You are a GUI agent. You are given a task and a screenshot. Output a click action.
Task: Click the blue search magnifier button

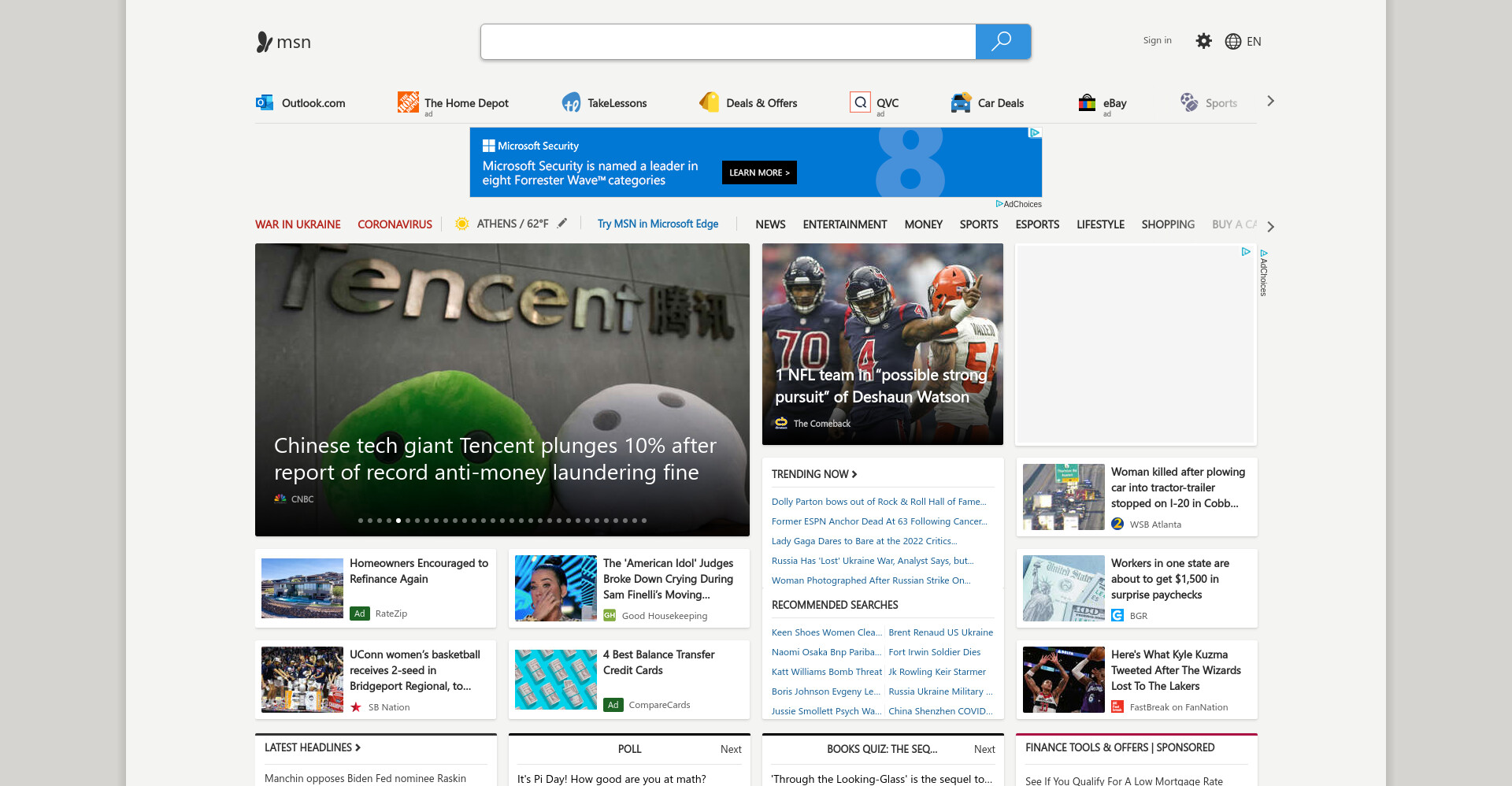[x=1002, y=42]
